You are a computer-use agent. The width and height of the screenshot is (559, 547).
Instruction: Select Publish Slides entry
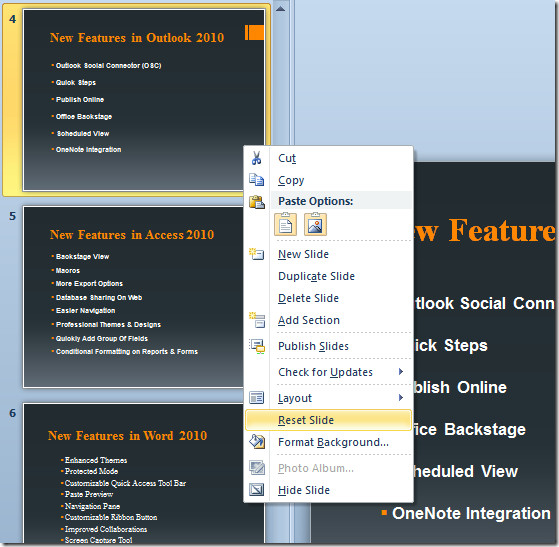click(x=328, y=346)
